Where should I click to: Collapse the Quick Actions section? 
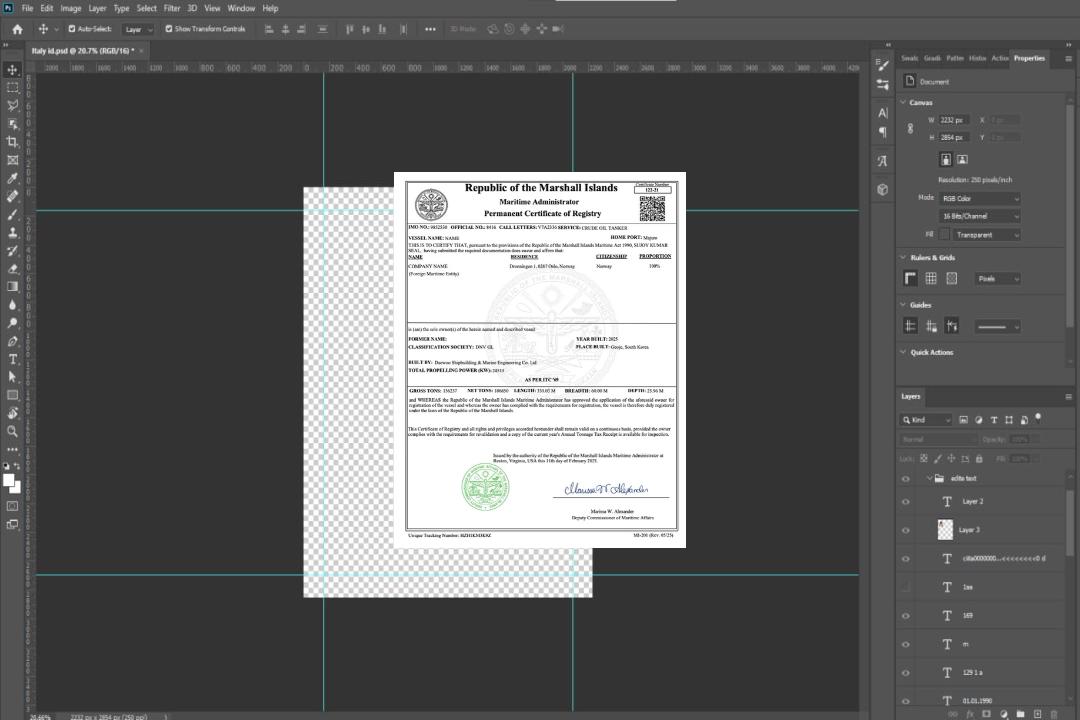903,352
